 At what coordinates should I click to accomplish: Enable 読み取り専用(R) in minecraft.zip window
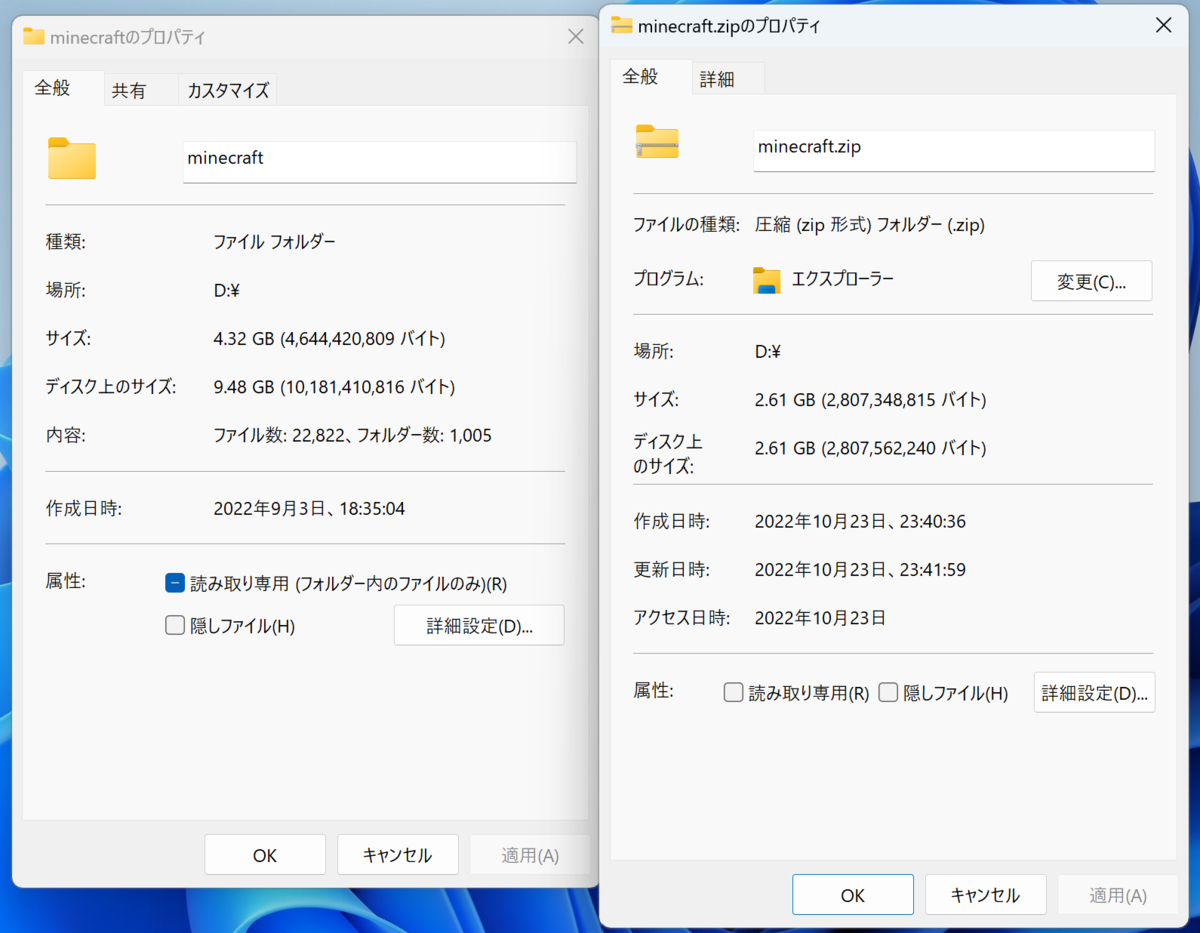(x=733, y=693)
